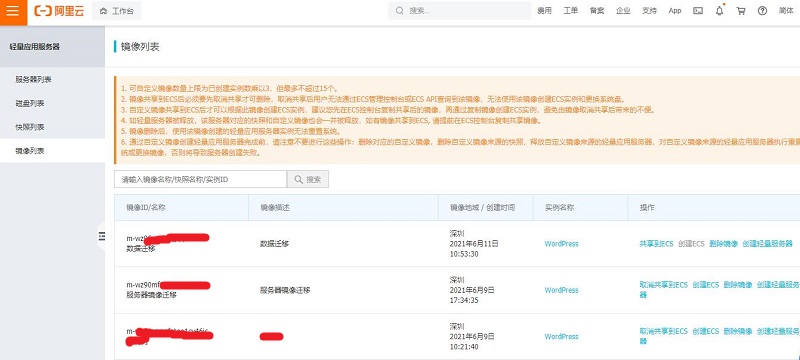Viewport: 800px width, 360px height.
Task: Switch language via 简体
Action: tap(786, 11)
